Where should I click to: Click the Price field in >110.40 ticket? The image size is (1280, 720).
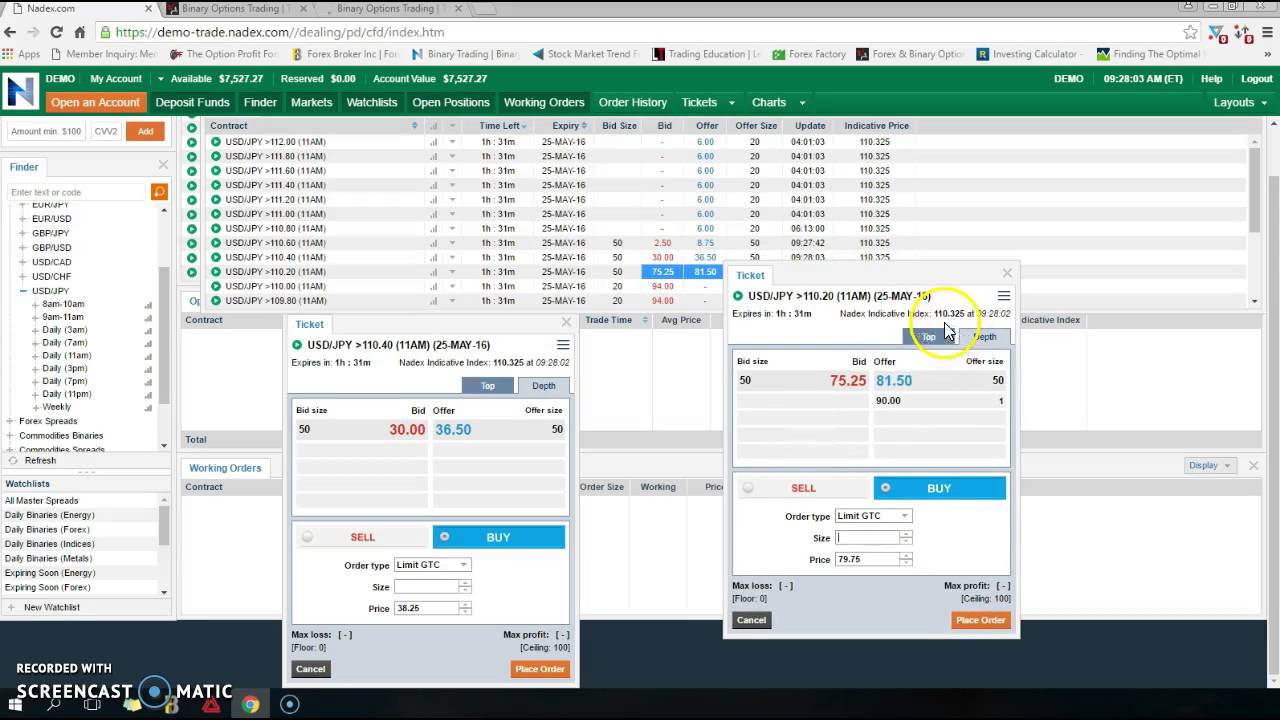[426, 608]
